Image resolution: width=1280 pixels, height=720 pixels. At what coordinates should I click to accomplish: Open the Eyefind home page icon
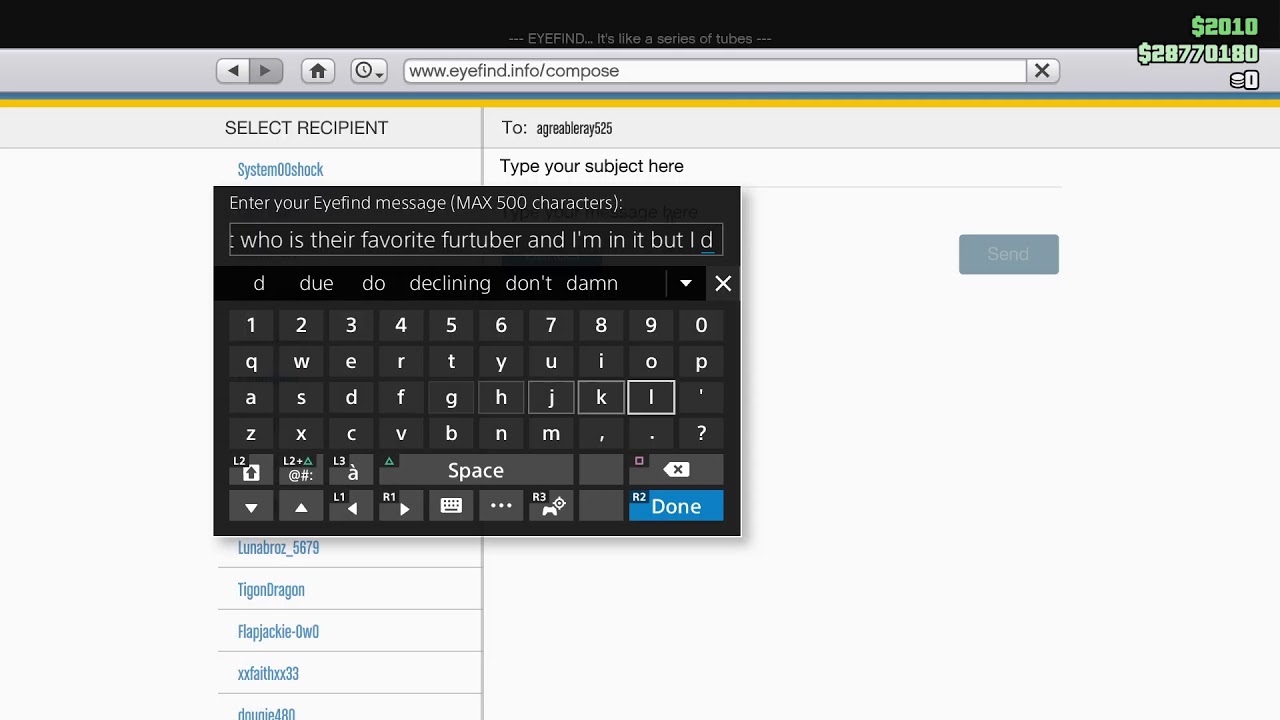318,71
